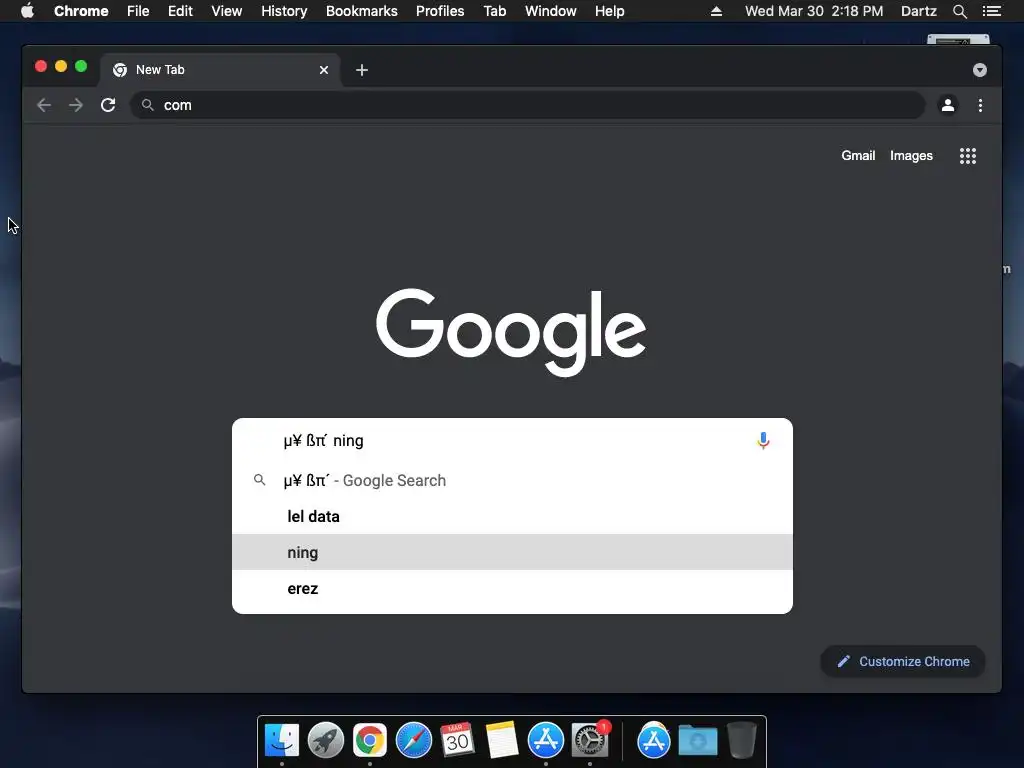Open the Images link
The height and width of the screenshot is (768, 1024).
(911, 155)
